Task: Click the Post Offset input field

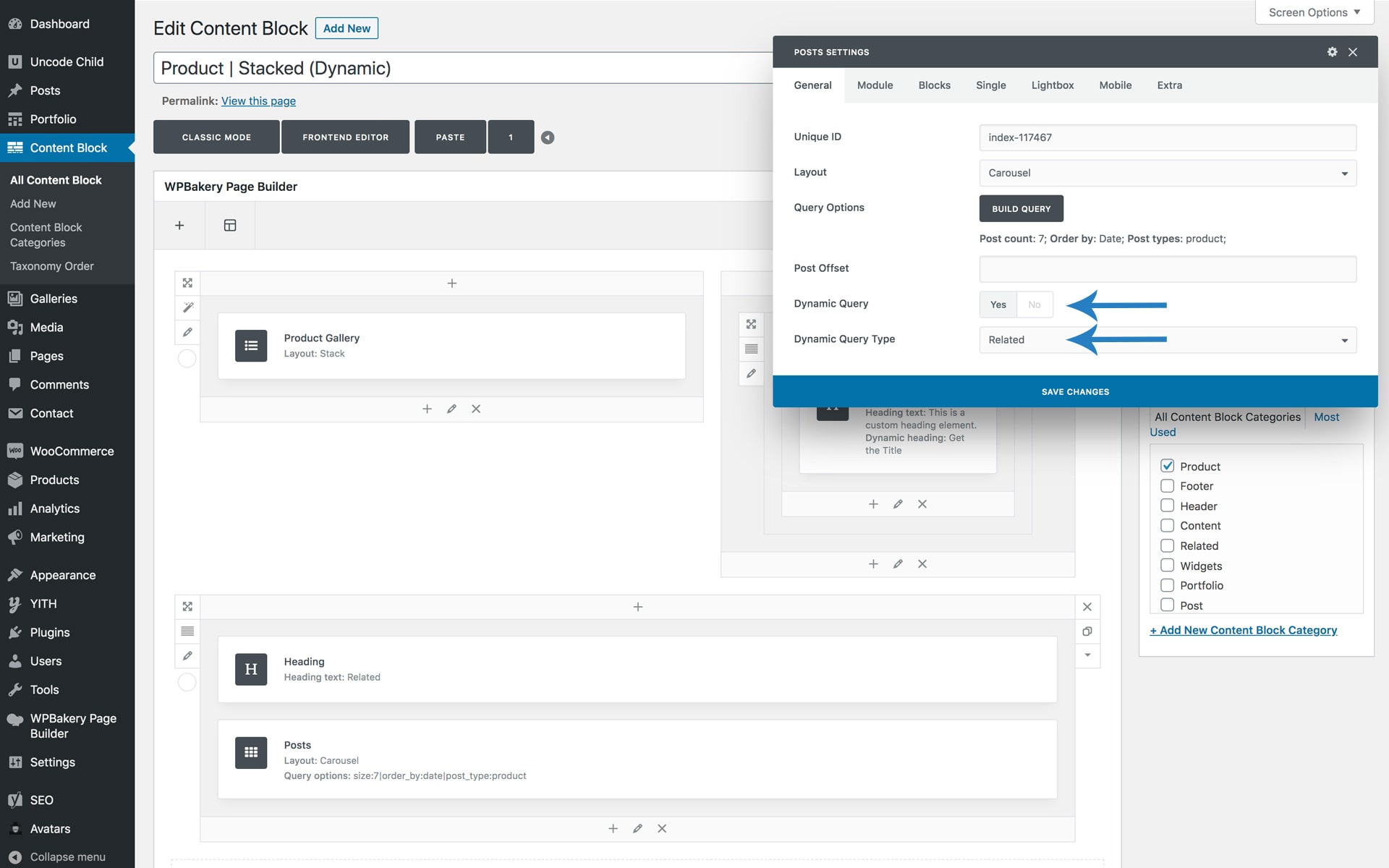Action: (1167, 269)
